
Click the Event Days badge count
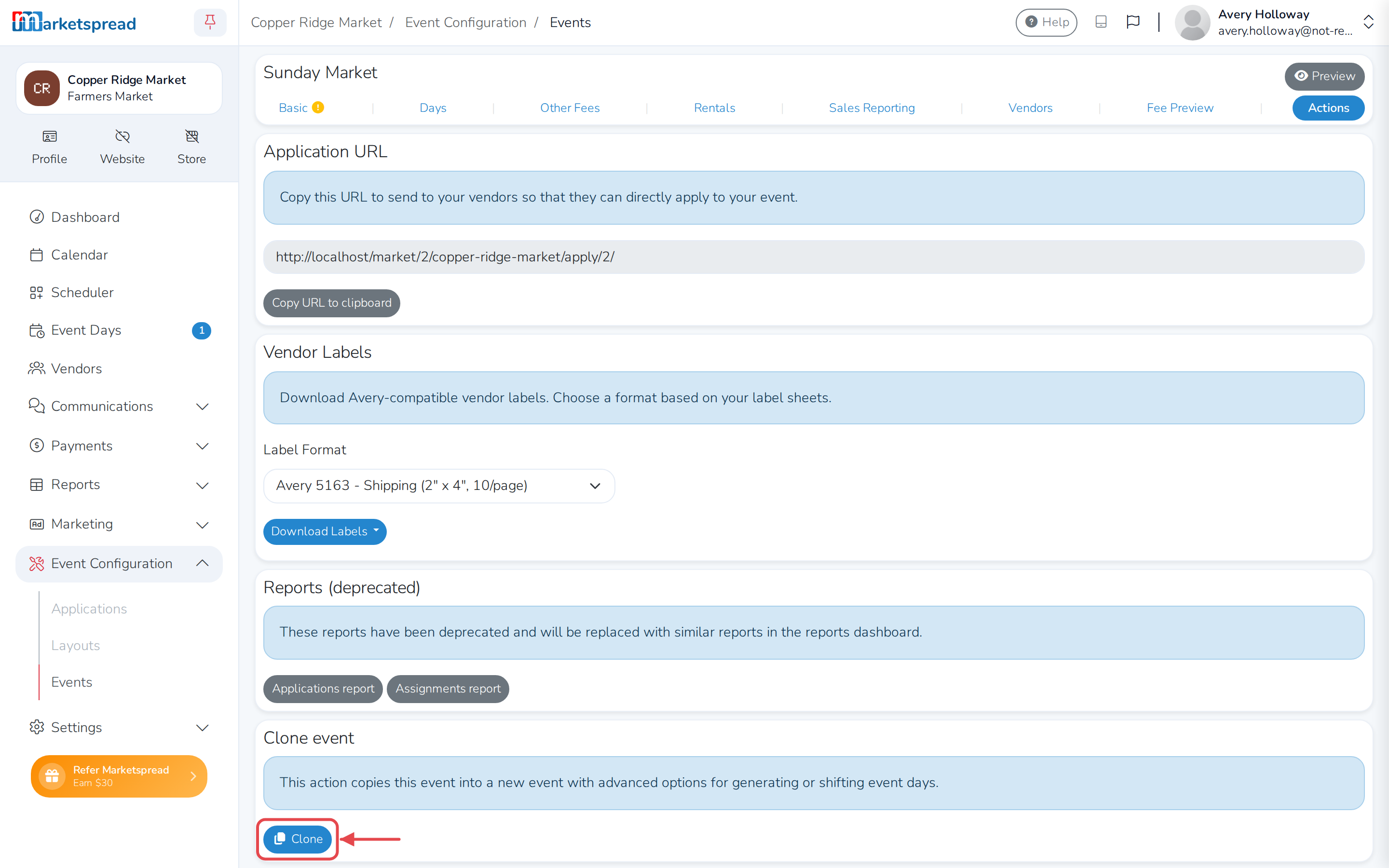click(202, 330)
